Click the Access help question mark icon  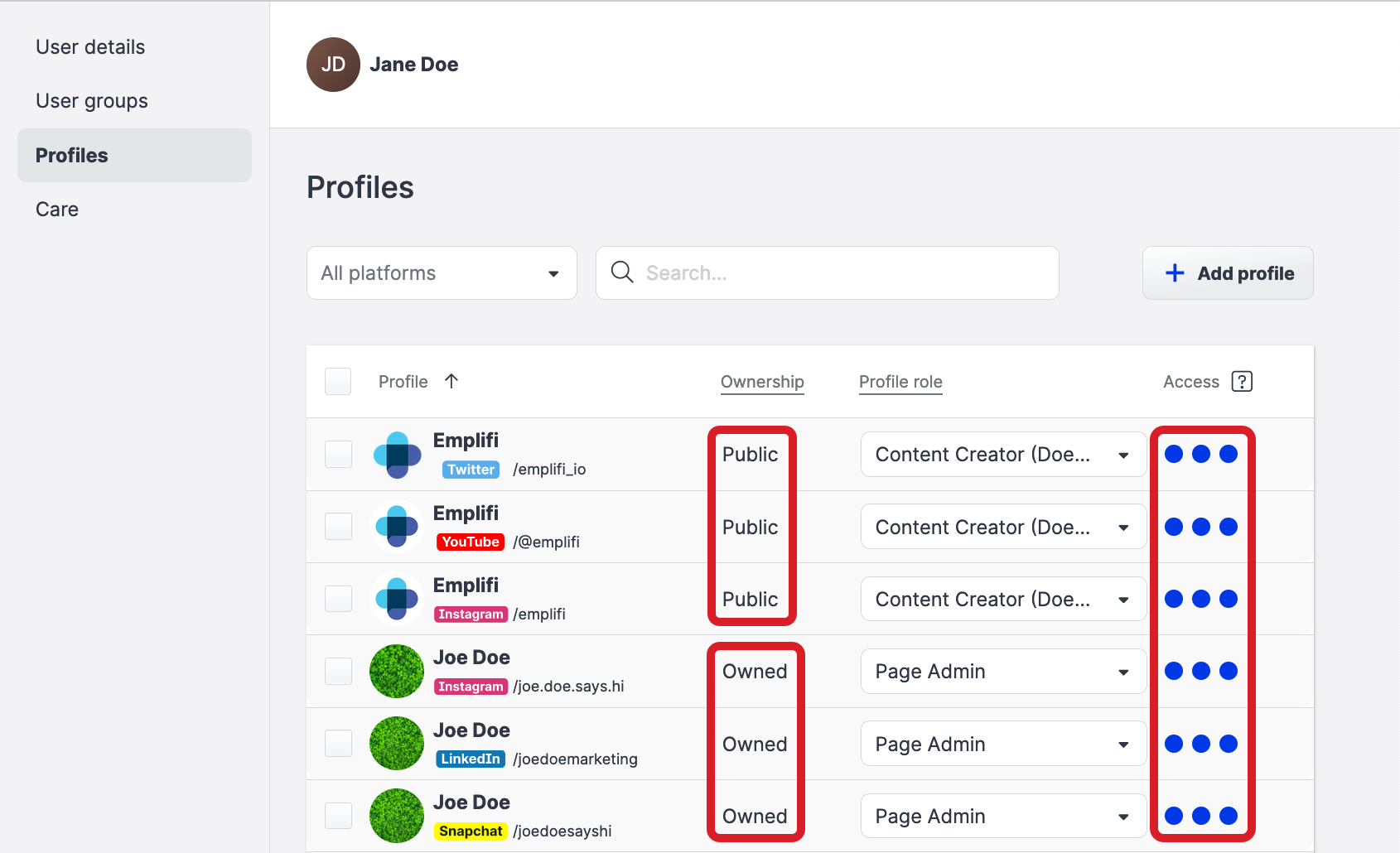(1241, 382)
